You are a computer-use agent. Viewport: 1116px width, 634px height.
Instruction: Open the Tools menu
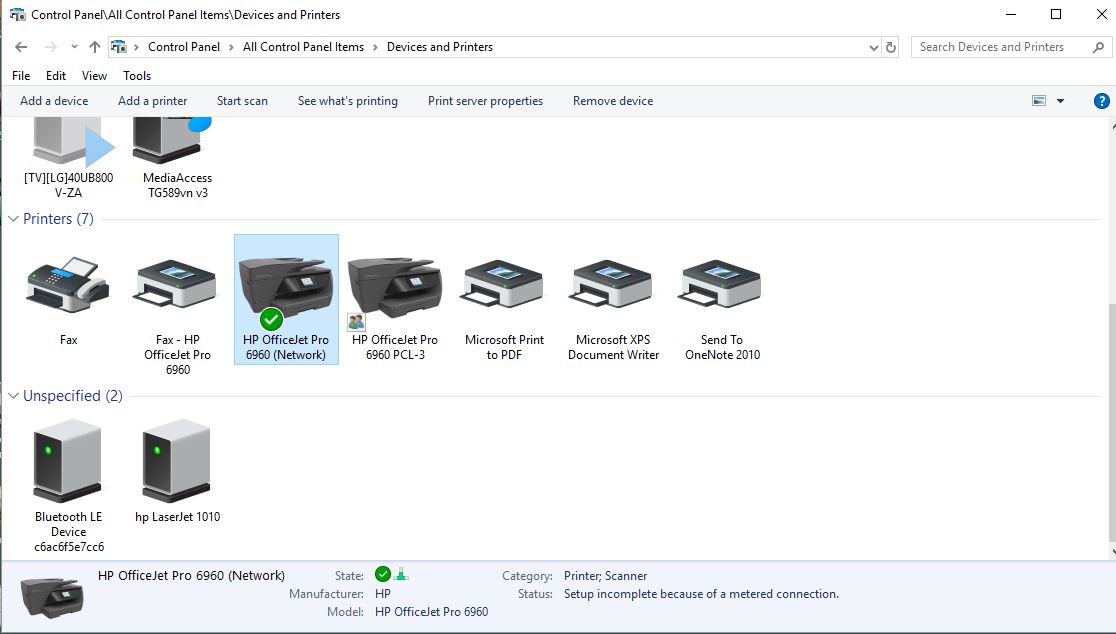point(136,75)
